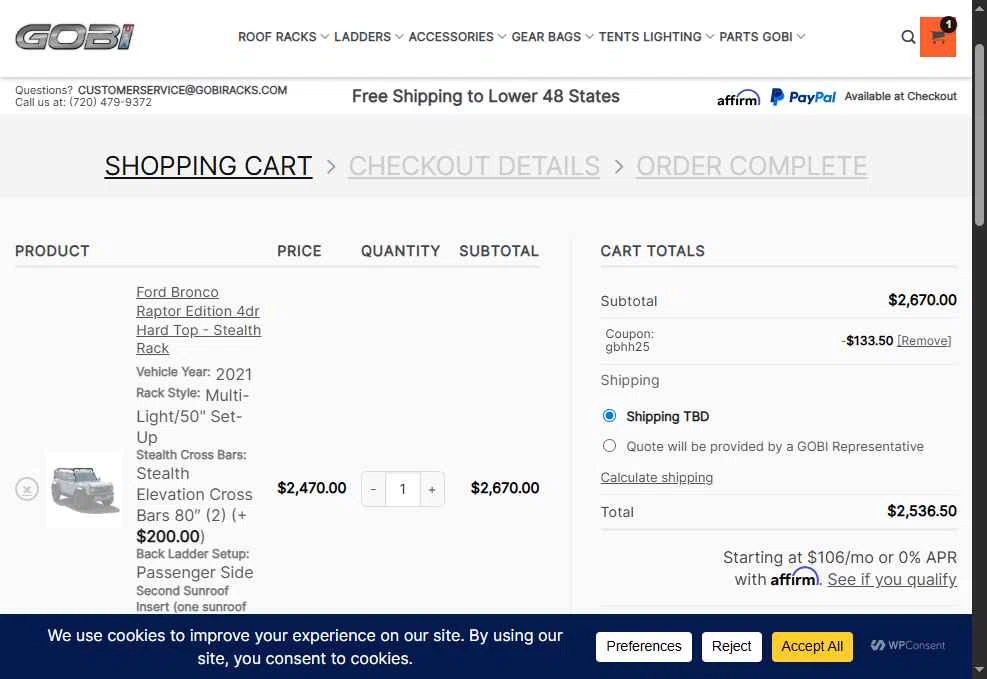Click the quantity input field
The height and width of the screenshot is (679, 987).
(x=403, y=489)
